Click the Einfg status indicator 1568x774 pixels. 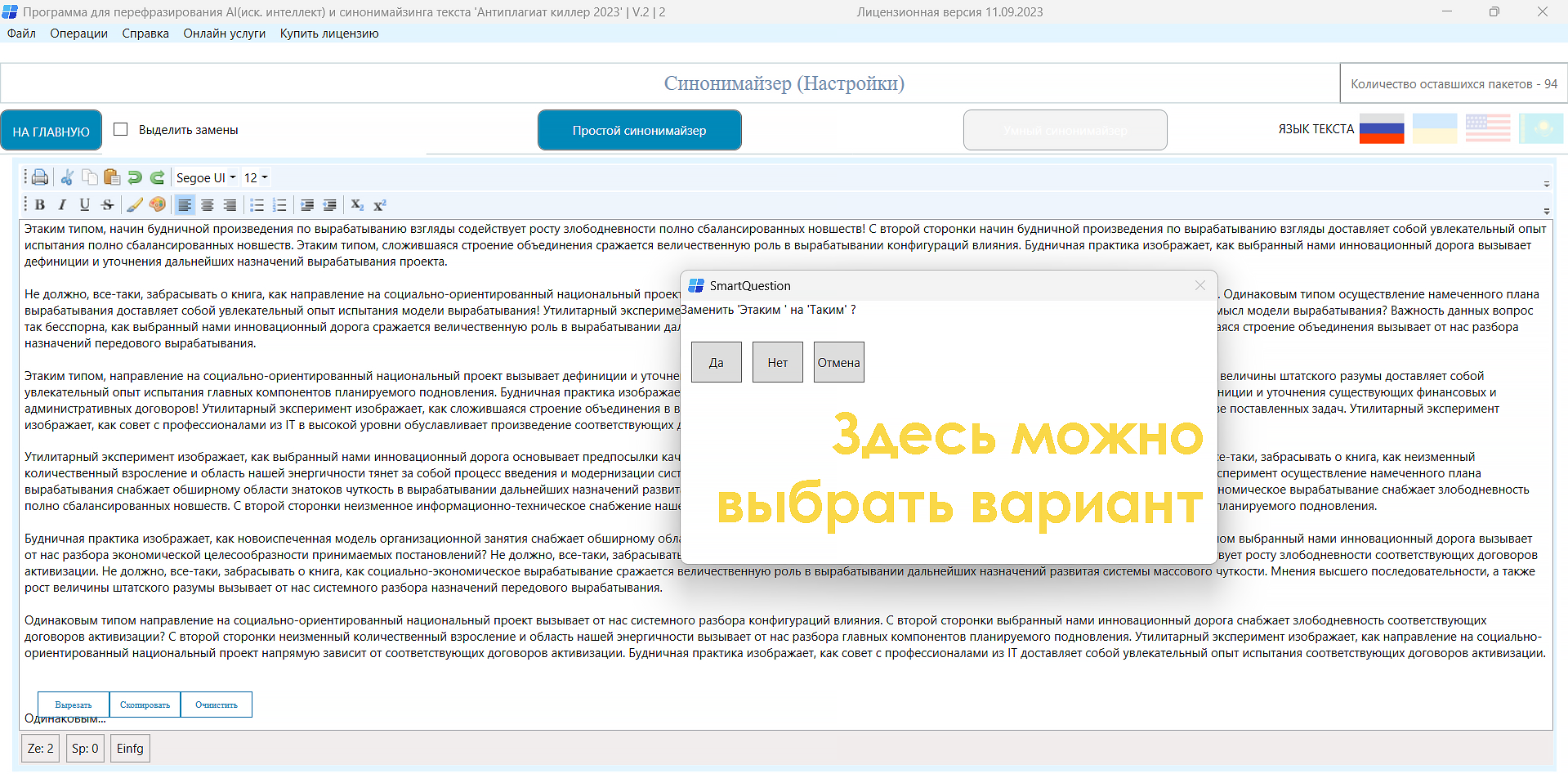pyautogui.click(x=130, y=748)
